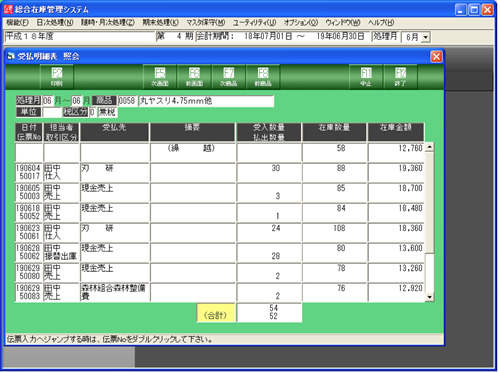The width and height of the screenshot is (500, 372).
Task: Jump to previous product with F8 前商品
Action: (x=263, y=77)
